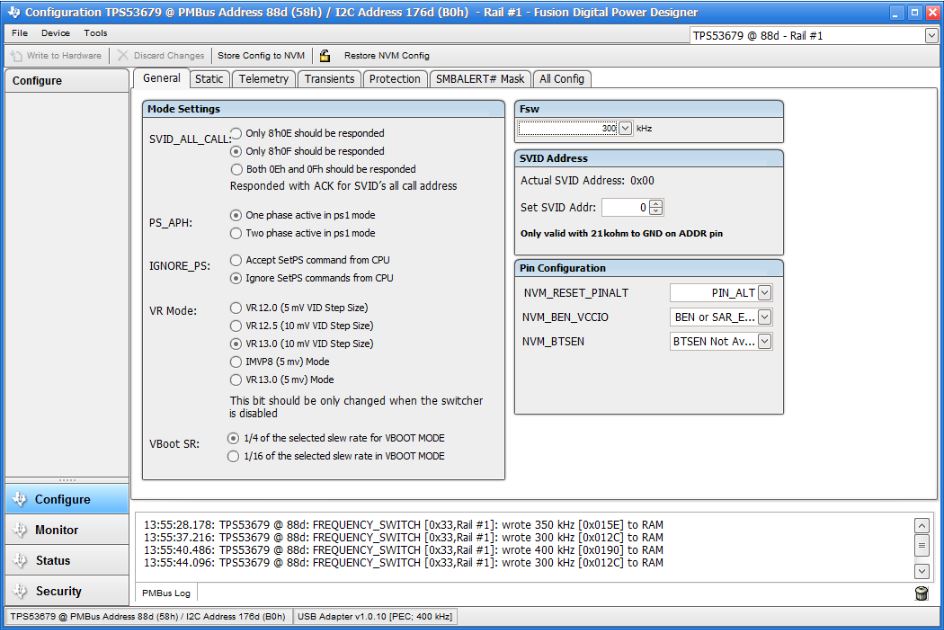
Task: Select Accept SetPS command from CPU
Action: 236,260
